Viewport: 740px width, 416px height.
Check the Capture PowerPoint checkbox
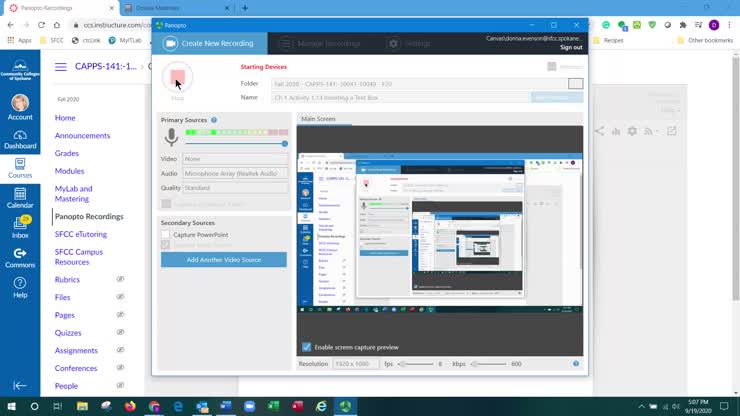coord(166,234)
